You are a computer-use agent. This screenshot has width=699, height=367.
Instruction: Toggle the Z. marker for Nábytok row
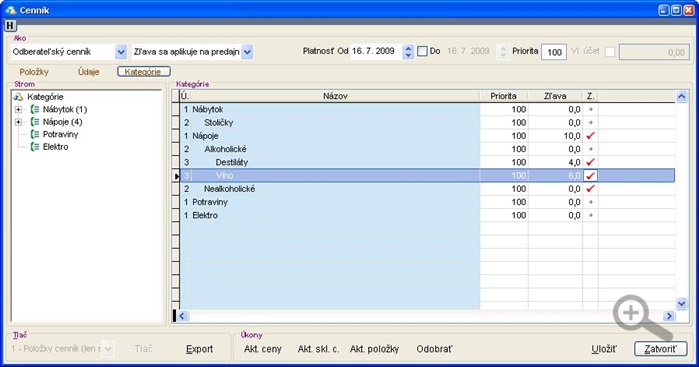pyautogui.click(x=591, y=109)
